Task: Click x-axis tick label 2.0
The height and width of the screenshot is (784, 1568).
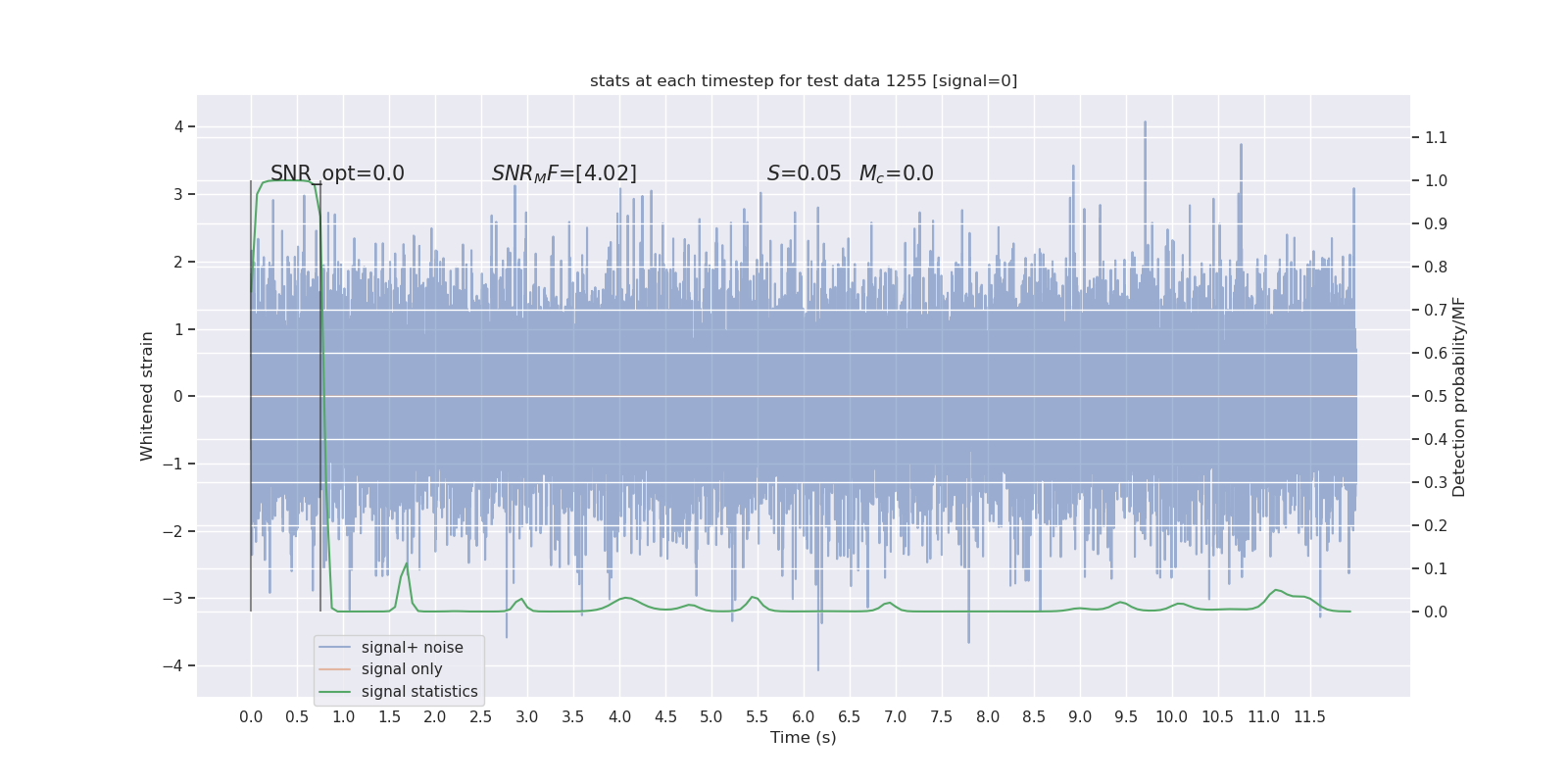Action: pos(435,717)
